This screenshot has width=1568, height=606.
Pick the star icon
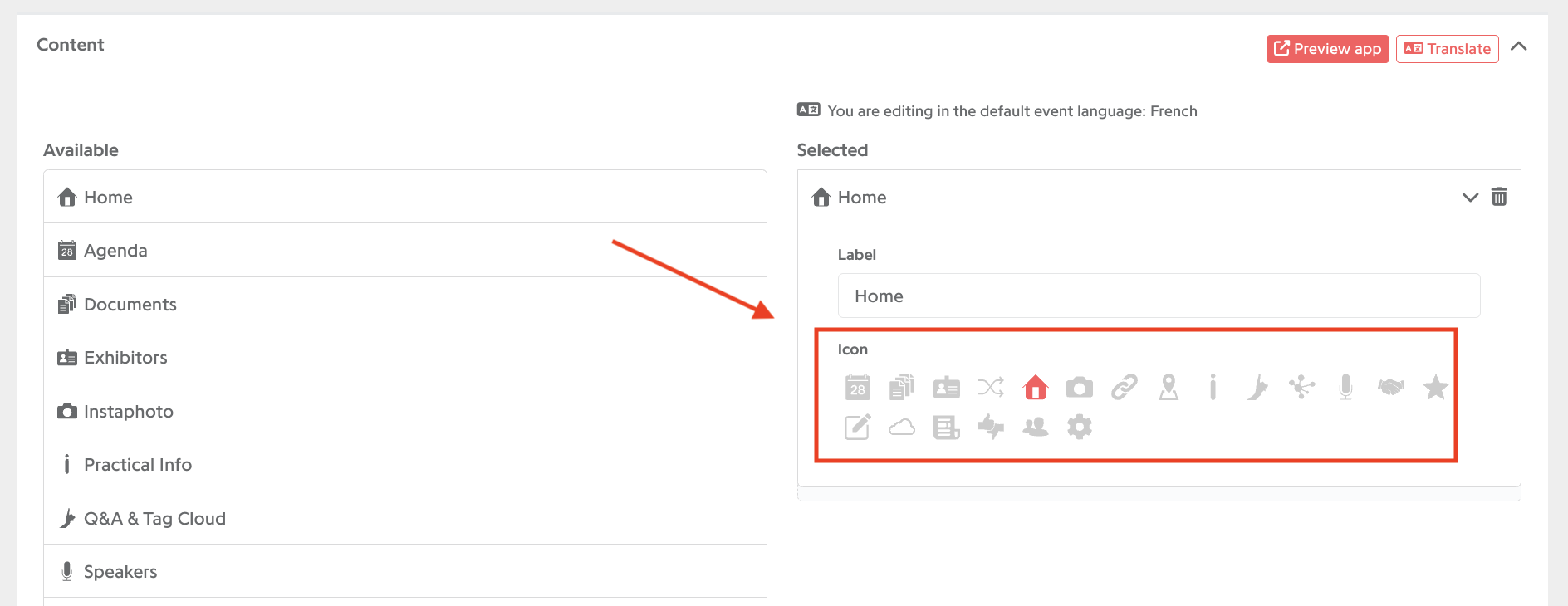(x=1435, y=387)
